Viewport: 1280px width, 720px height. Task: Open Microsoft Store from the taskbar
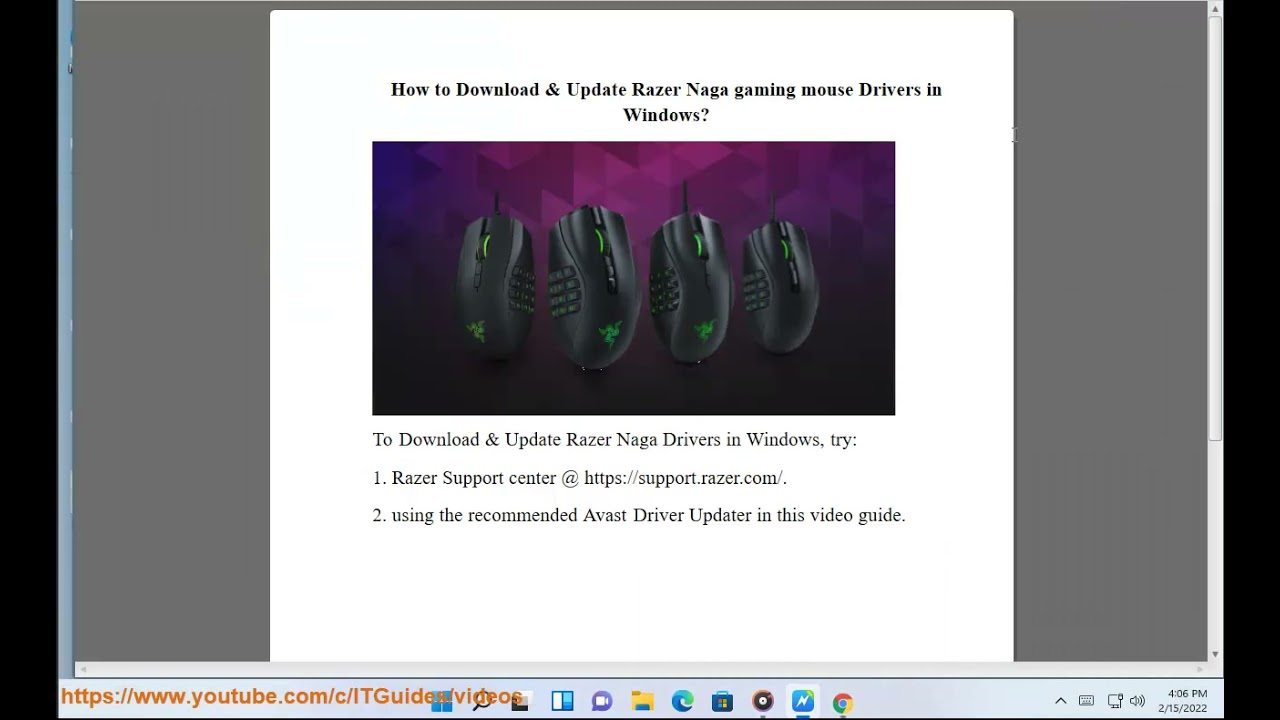[722, 702]
